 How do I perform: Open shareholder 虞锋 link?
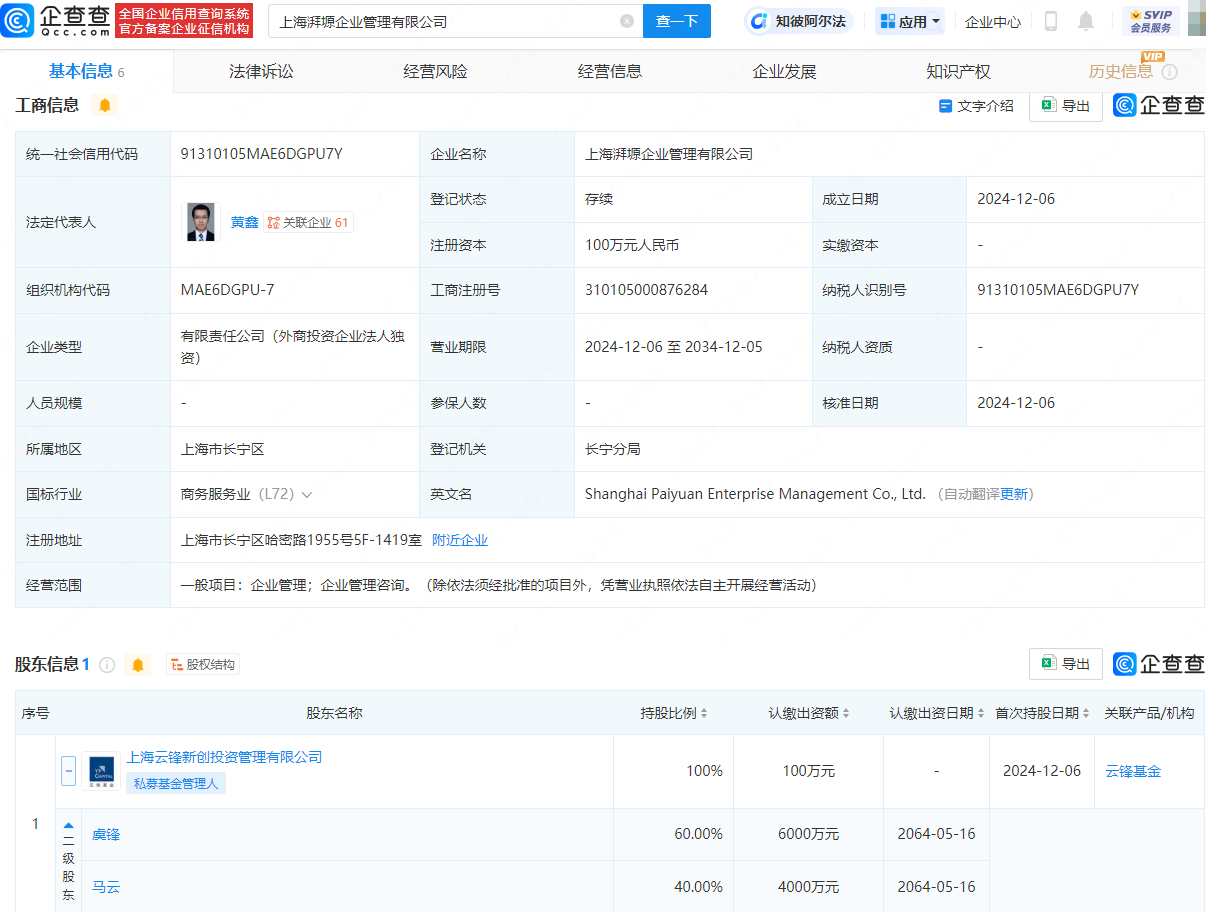point(106,834)
